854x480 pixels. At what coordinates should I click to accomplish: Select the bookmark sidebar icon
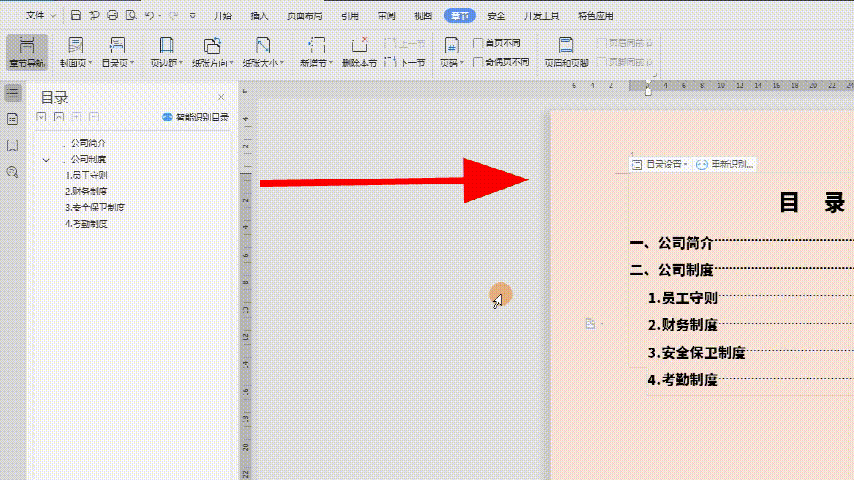coord(13,145)
